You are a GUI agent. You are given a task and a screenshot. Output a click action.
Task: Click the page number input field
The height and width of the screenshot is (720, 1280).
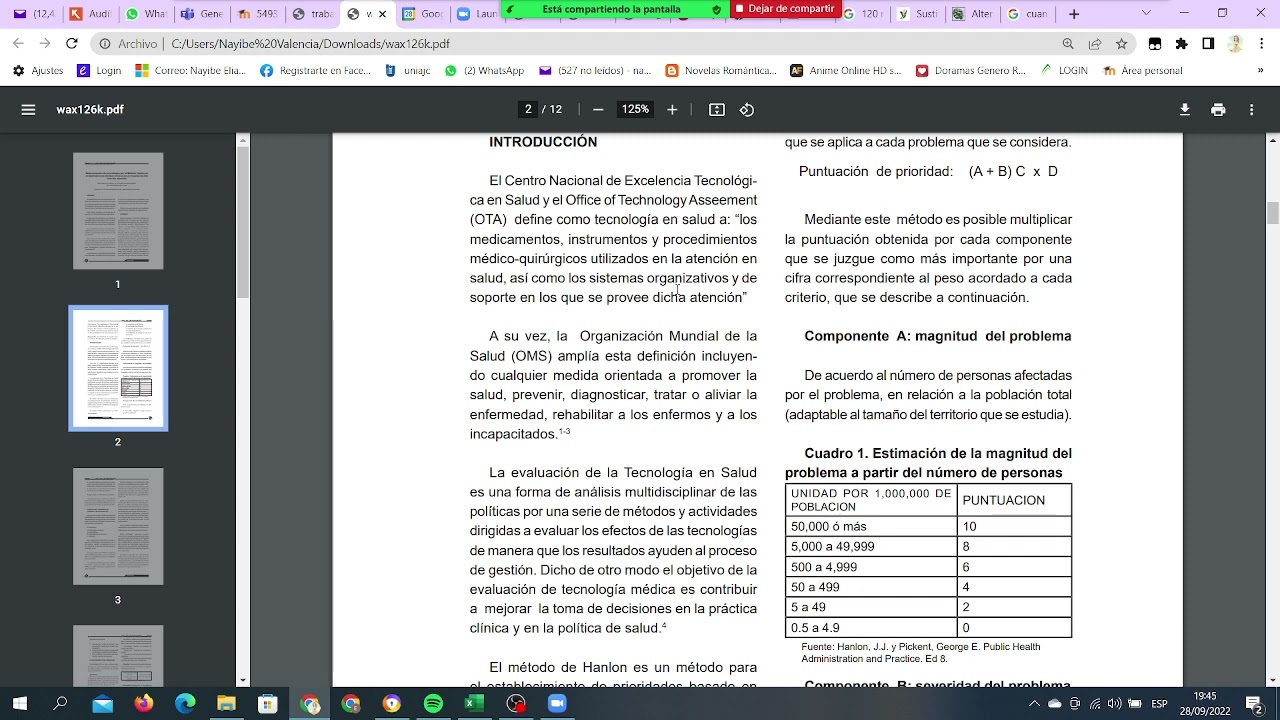point(528,110)
